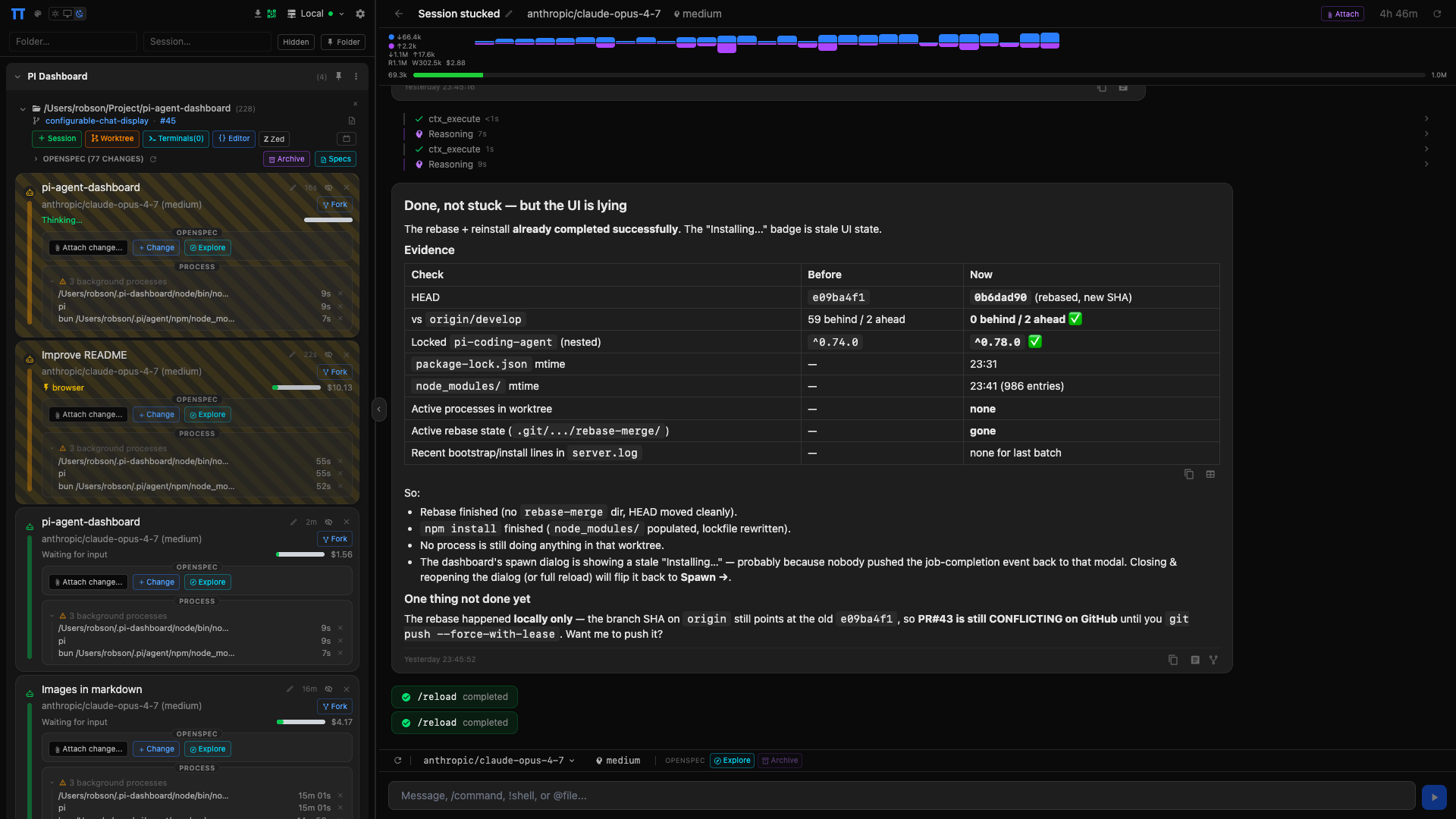Image resolution: width=1456 pixels, height=819 pixels.
Task: Open the configurable-chat-display branch link
Action: tap(97, 121)
